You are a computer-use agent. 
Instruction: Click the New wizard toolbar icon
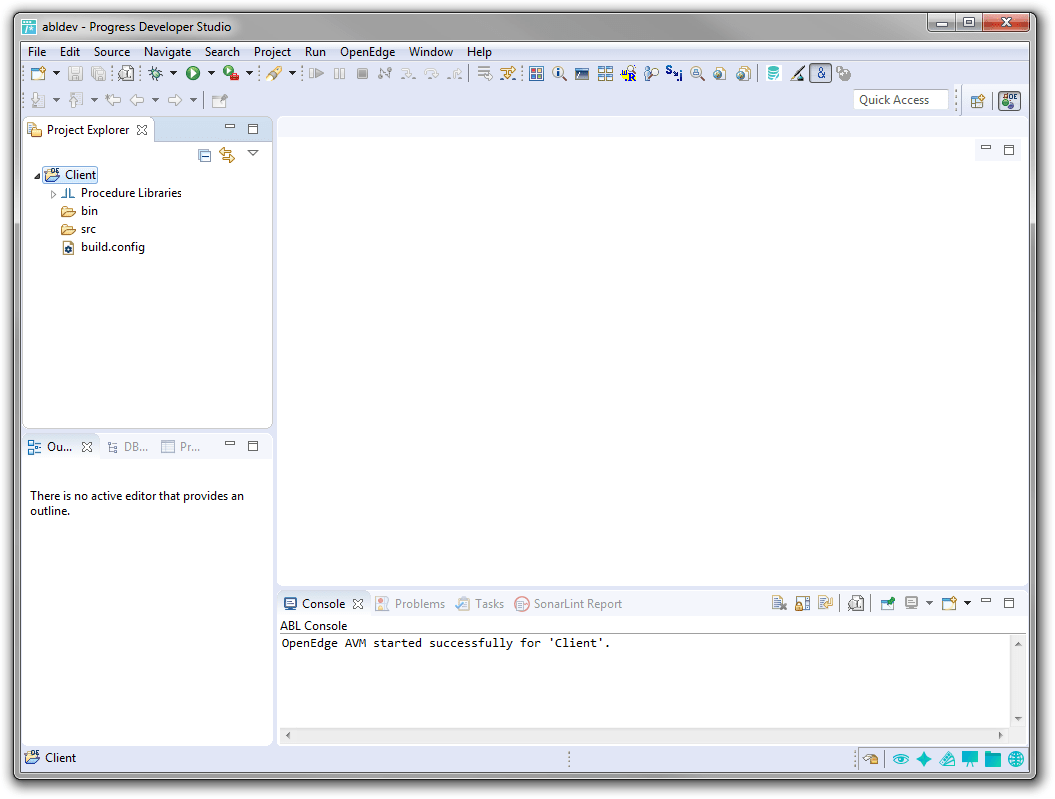38,73
